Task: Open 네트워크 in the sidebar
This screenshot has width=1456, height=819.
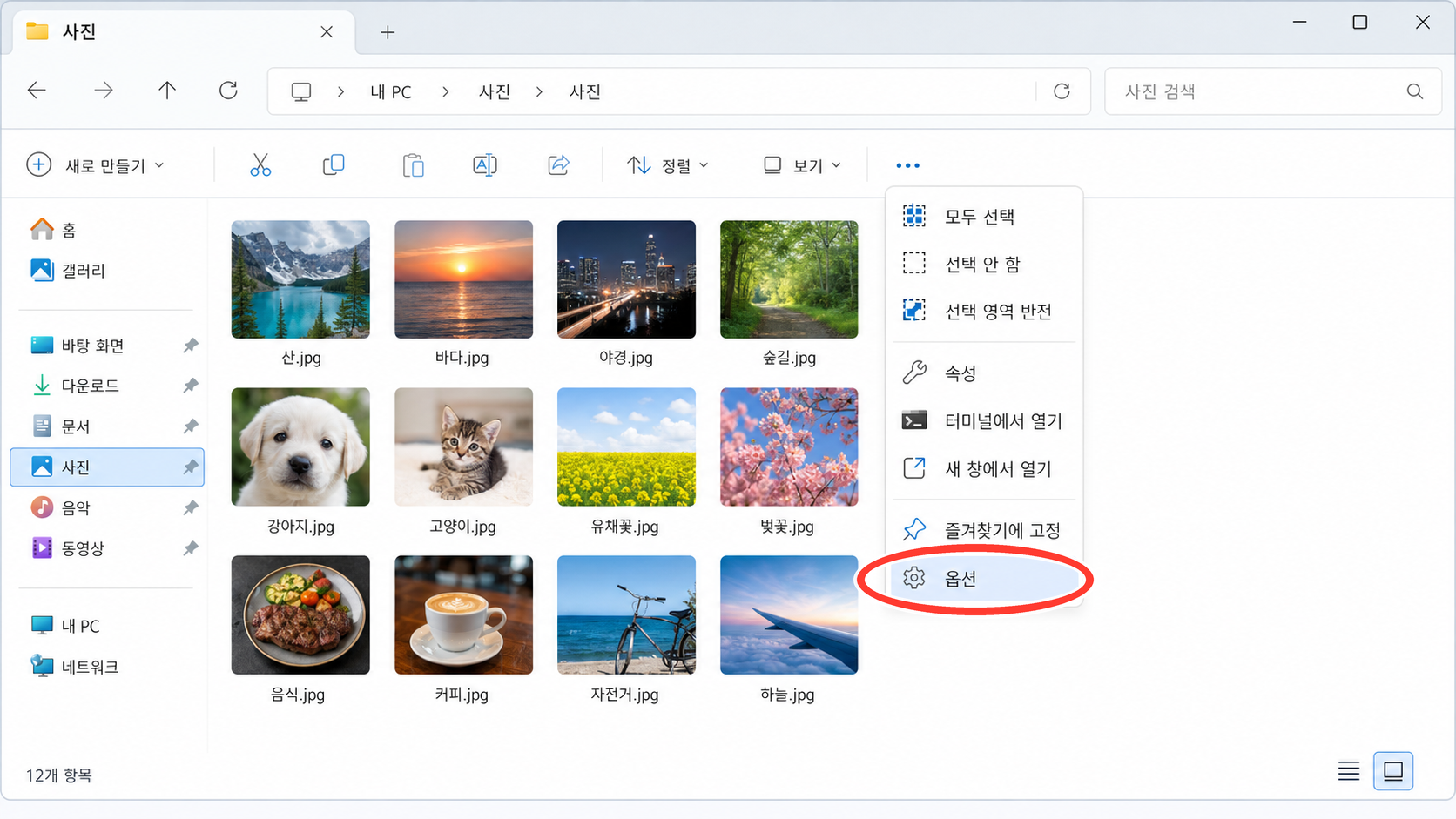Action: (x=75, y=667)
